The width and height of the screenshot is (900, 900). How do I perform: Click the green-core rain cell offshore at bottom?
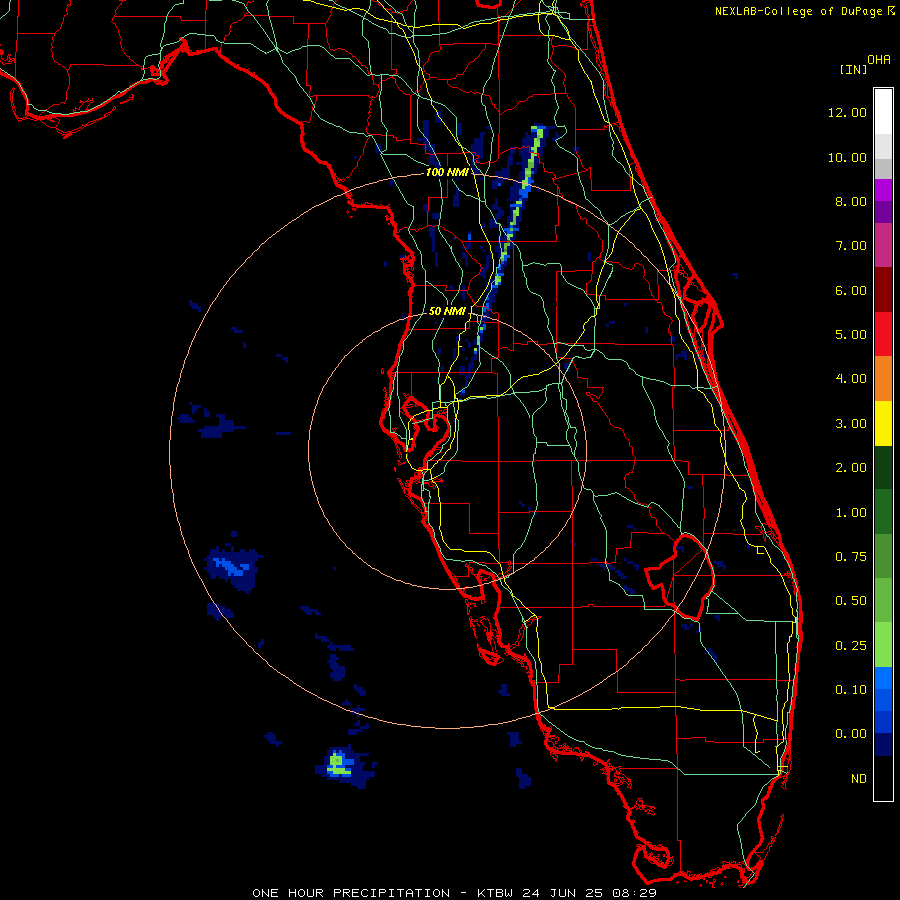[339, 765]
